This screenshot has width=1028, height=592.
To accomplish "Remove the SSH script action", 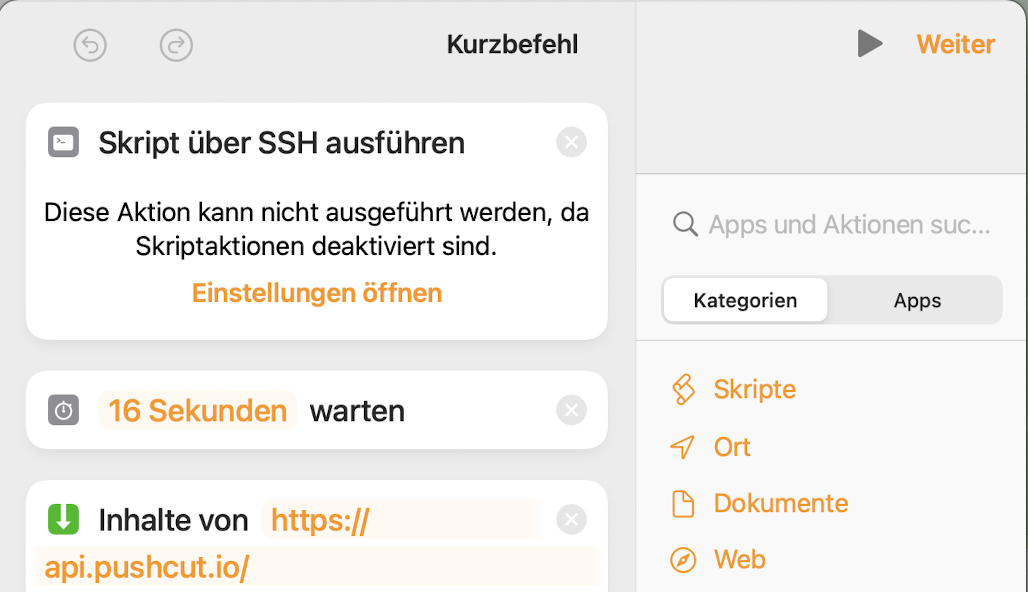I will pyautogui.click(x=571, y=143).
